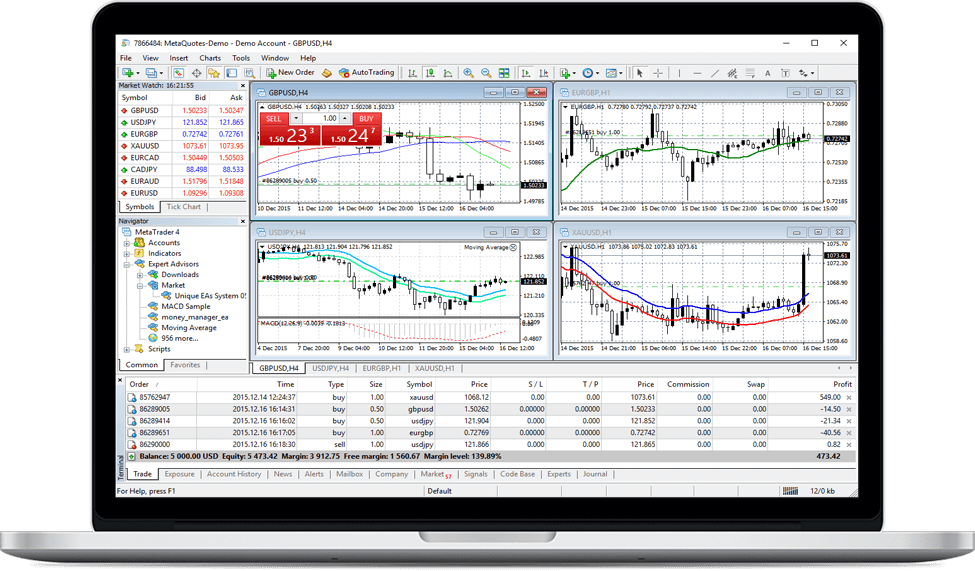
Task: Open the MetaEditor book icon
Action: [x=326, y=73]
